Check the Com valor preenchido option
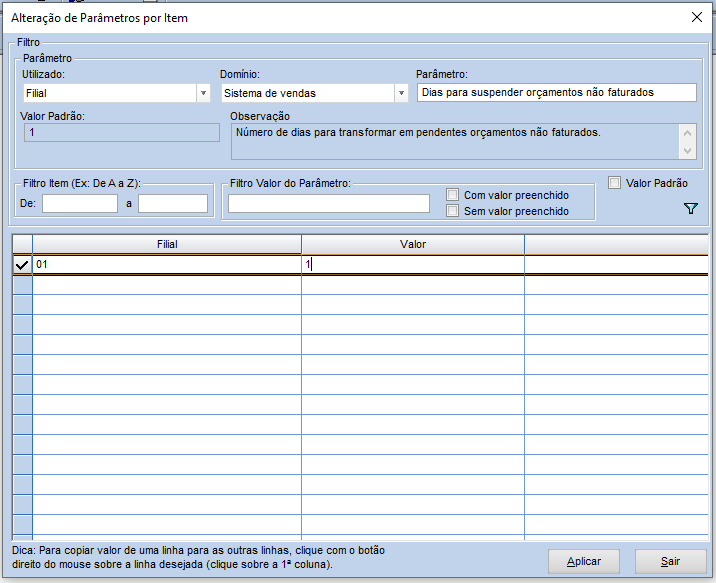The width and height of the screenshot is (716, 583). tap(453, 195)
